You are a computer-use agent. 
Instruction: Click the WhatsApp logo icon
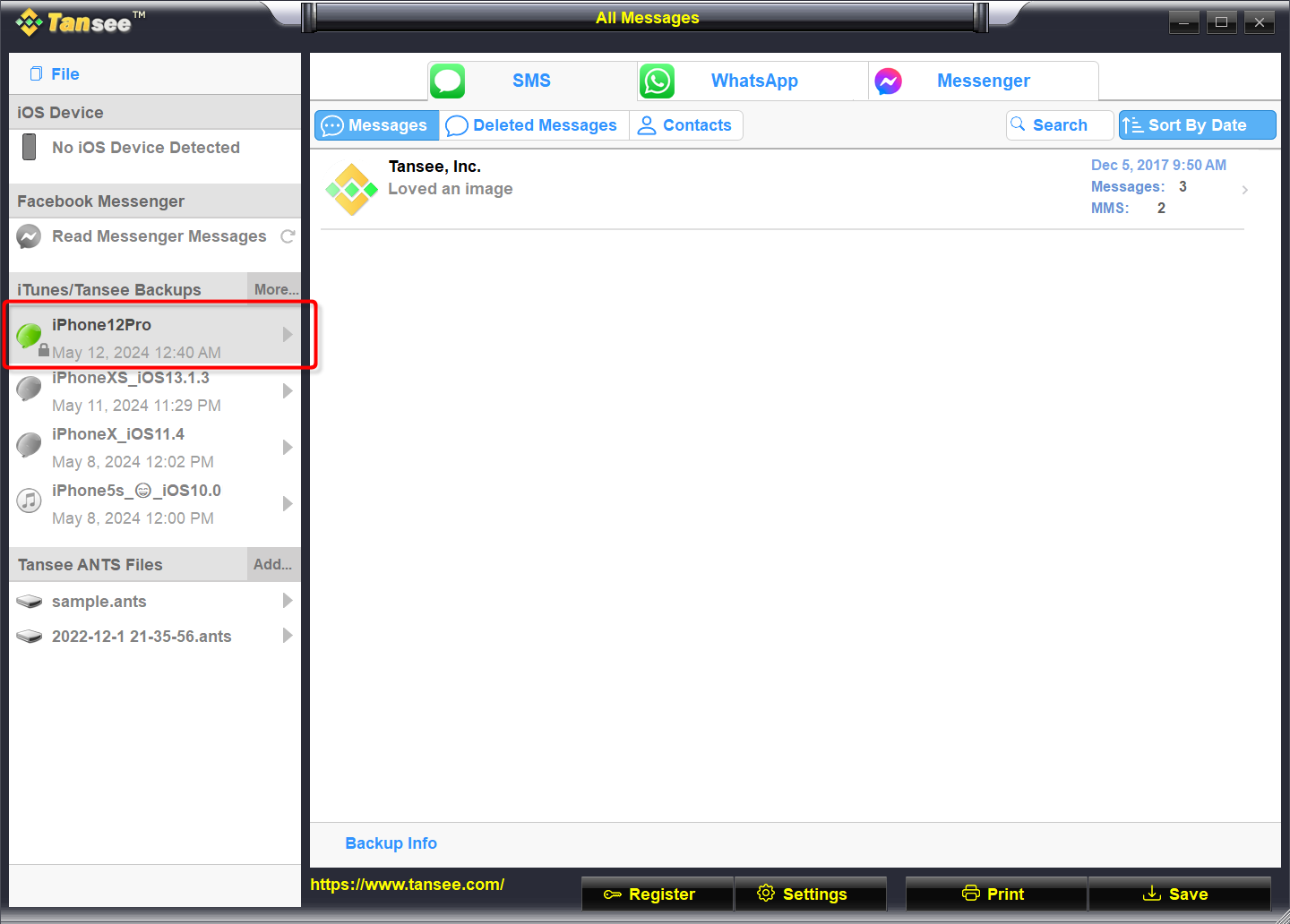[x=657, y=81]
